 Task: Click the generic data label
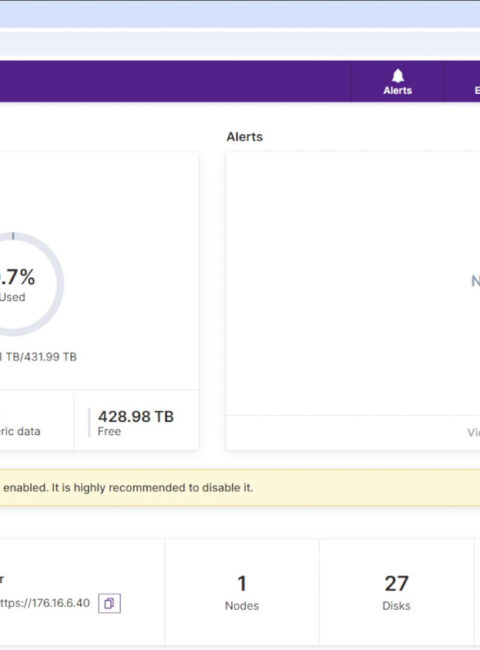pos(20,432)
